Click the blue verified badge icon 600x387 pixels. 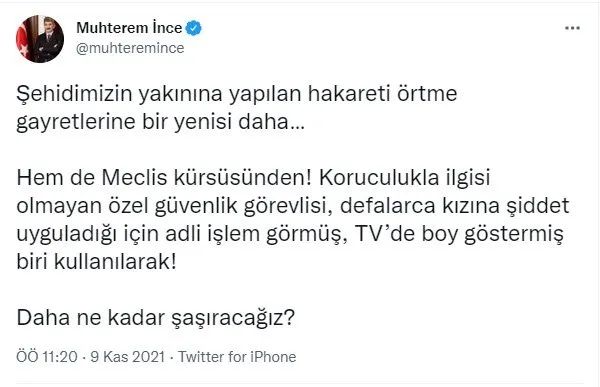(x=194, y=28)
